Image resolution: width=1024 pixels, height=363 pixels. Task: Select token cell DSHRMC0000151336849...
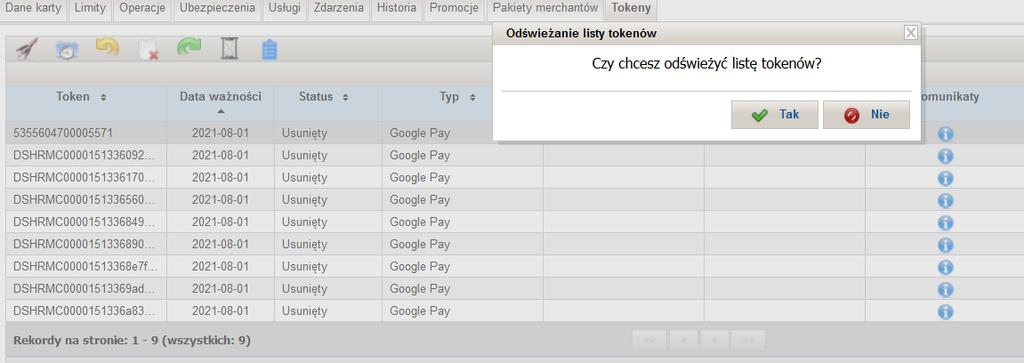coord(86,222)
